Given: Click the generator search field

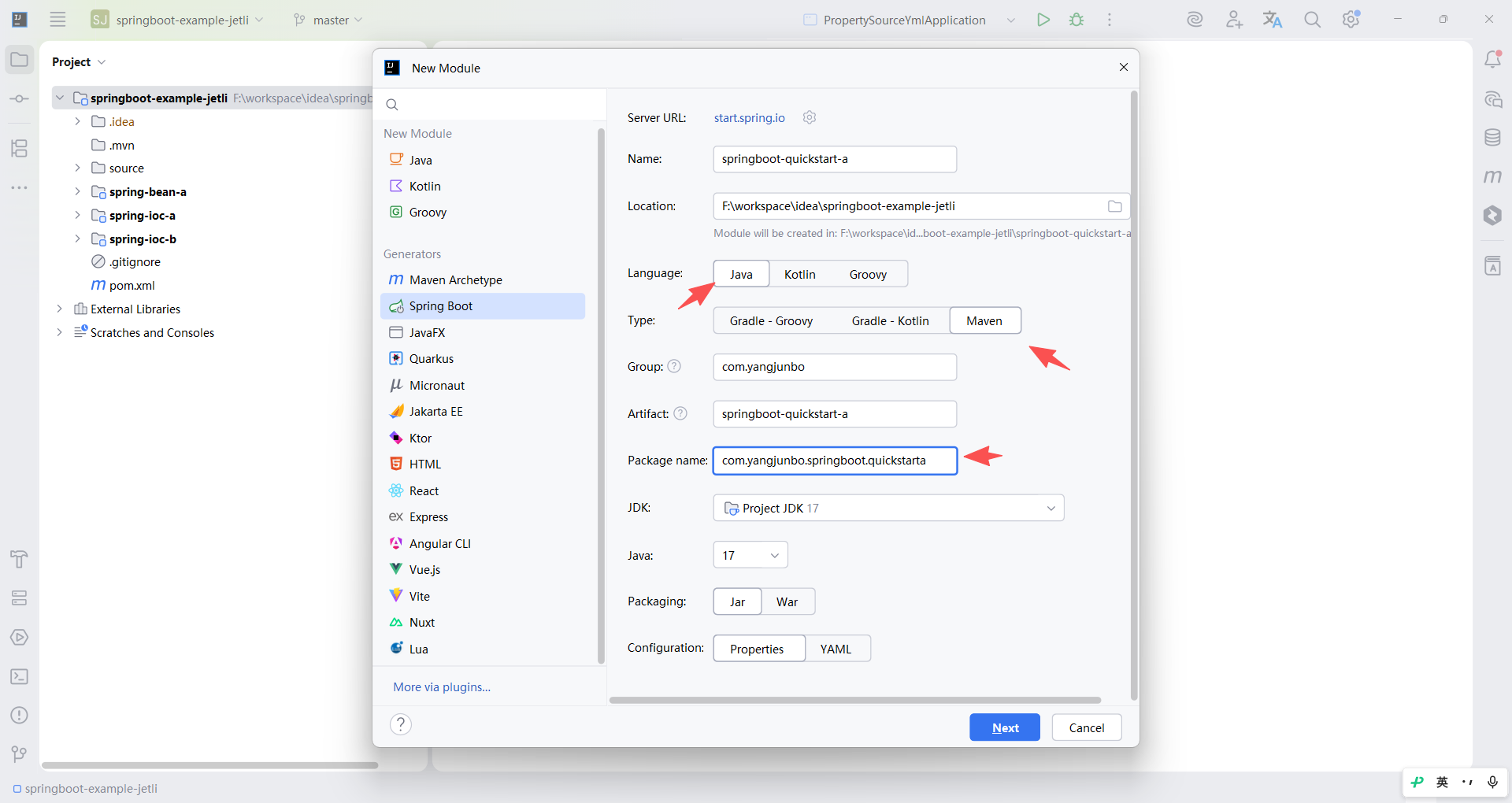Looking at the screenshot, I should [490, 104].
